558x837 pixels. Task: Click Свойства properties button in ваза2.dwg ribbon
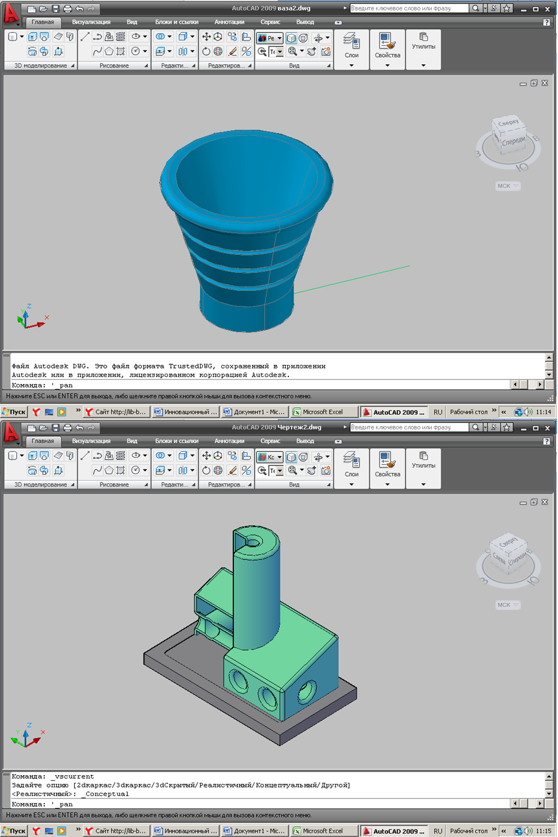point(387,49)
